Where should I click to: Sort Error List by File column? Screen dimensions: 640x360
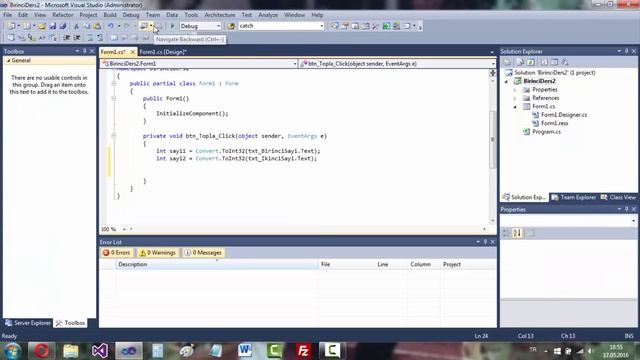pos(346,264)
